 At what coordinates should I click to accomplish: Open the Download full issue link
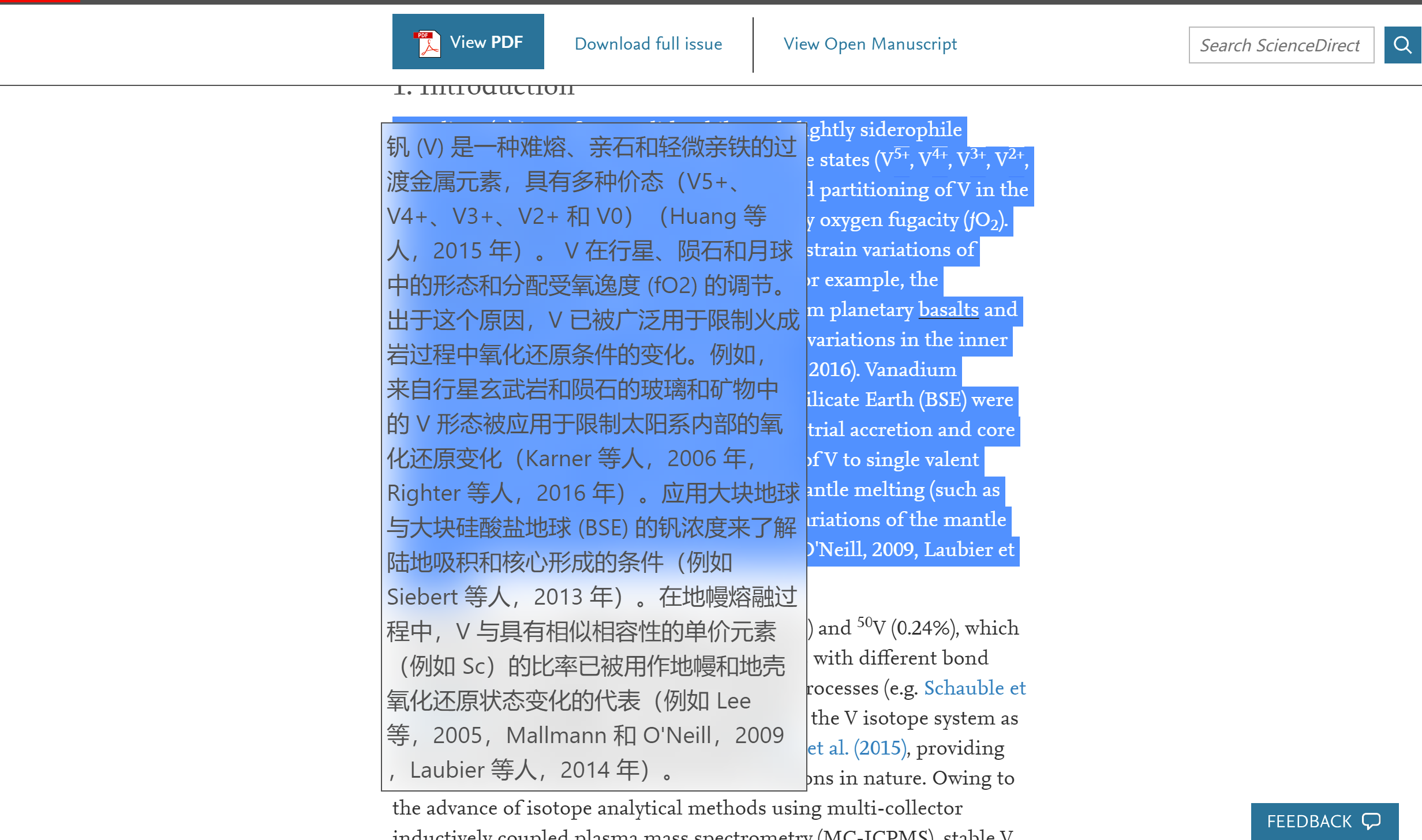coord(648,44)
